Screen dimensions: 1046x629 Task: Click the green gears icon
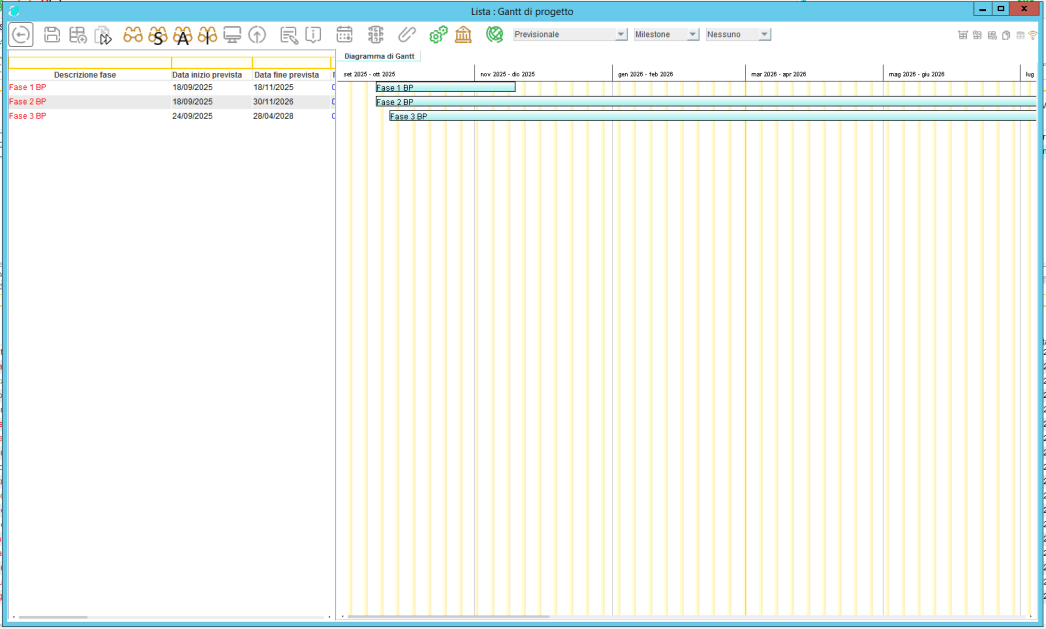pyautogui.click(x=438, y=35)
